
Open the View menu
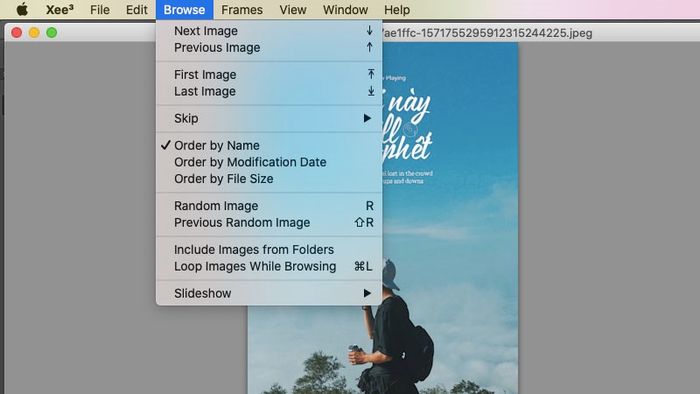[293, 9]
